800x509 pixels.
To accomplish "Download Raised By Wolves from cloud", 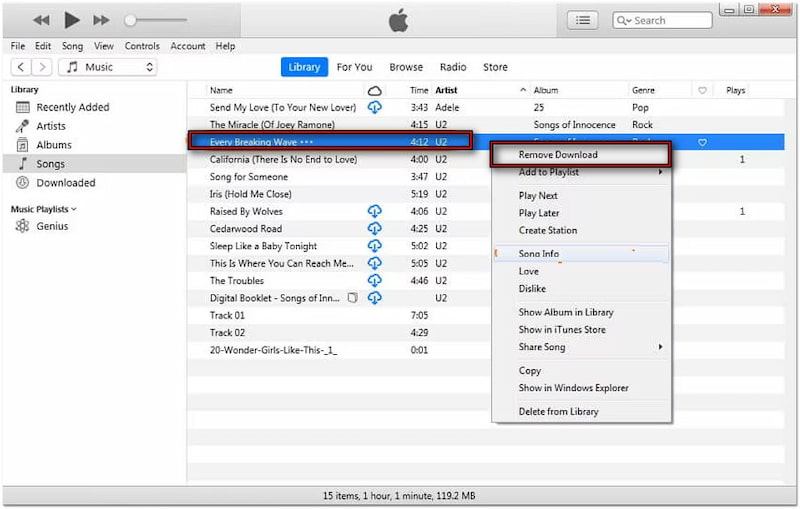I will (374, 211).
